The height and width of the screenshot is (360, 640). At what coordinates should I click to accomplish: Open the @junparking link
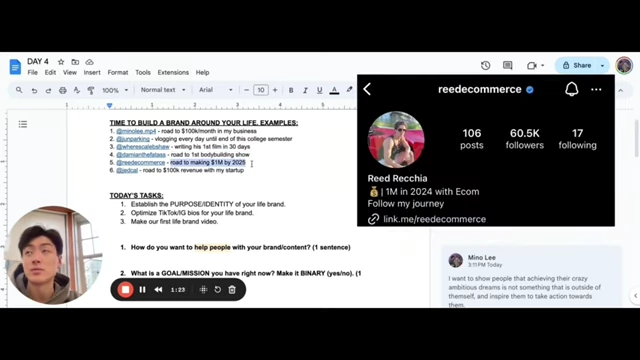(133, 139)
